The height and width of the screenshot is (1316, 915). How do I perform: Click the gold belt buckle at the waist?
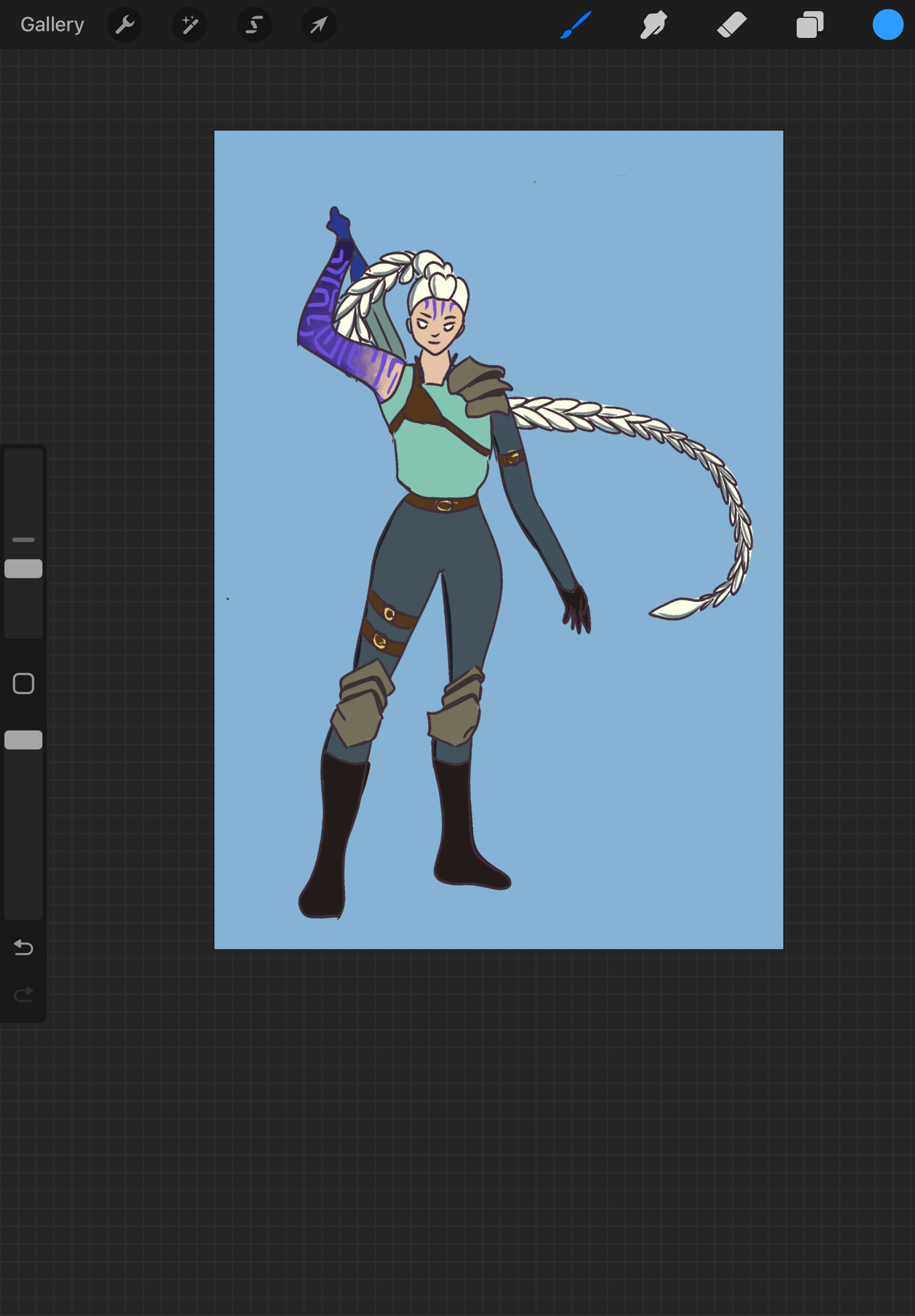coord(444,505)
